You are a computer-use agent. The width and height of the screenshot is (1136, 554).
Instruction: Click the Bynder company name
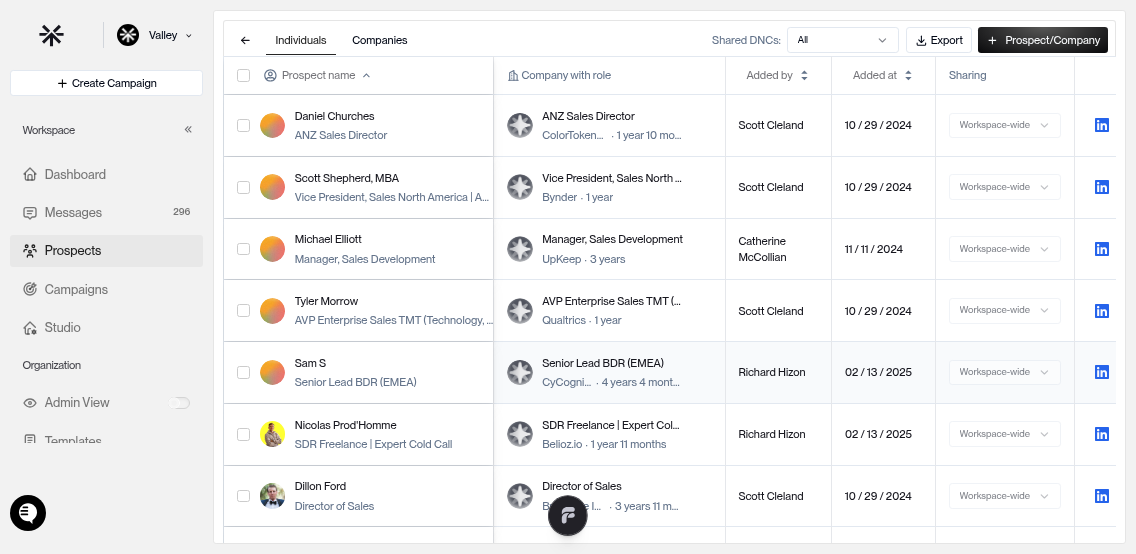pos(559,197)
